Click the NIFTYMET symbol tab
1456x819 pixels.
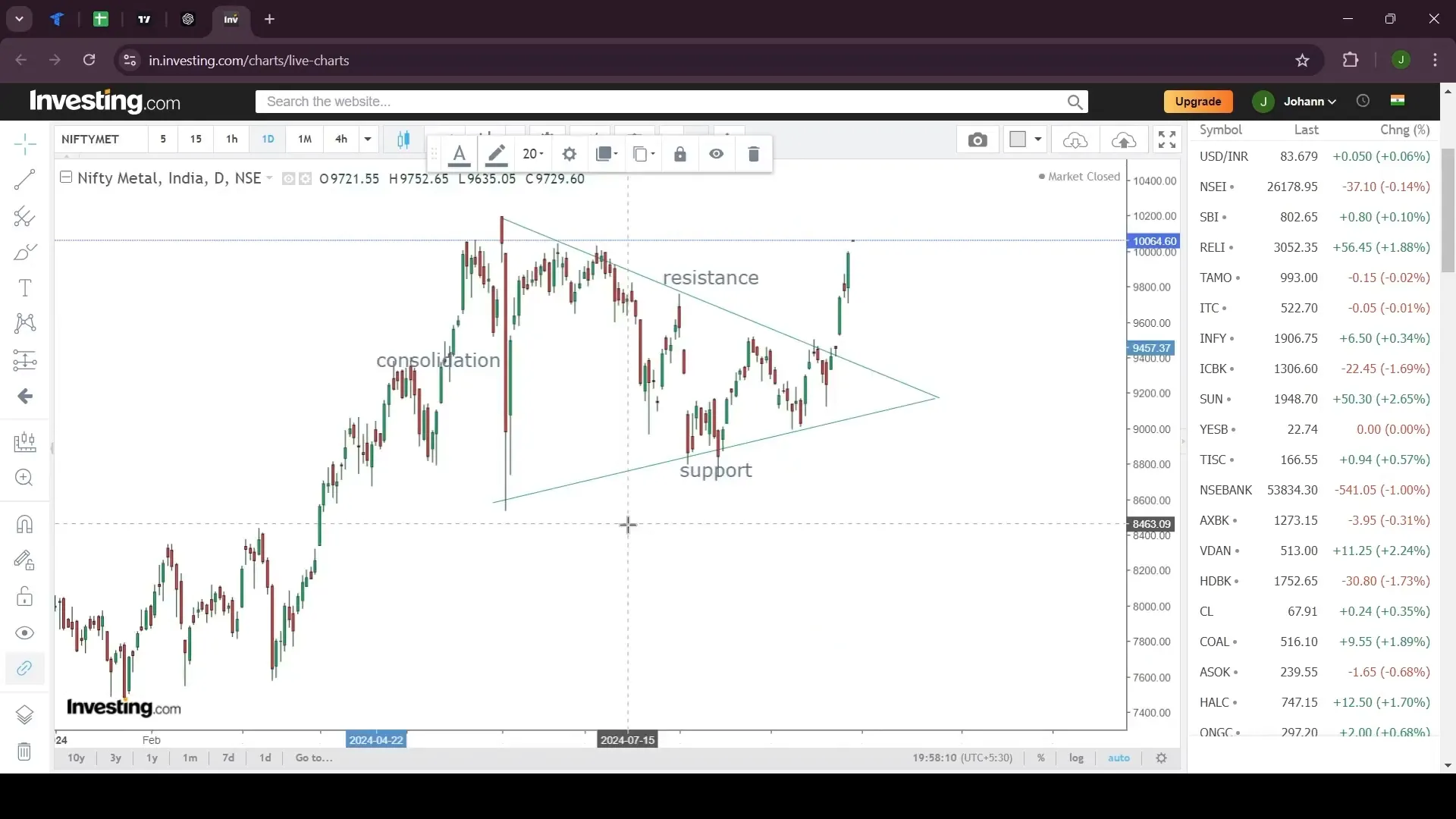pos(90,139)
